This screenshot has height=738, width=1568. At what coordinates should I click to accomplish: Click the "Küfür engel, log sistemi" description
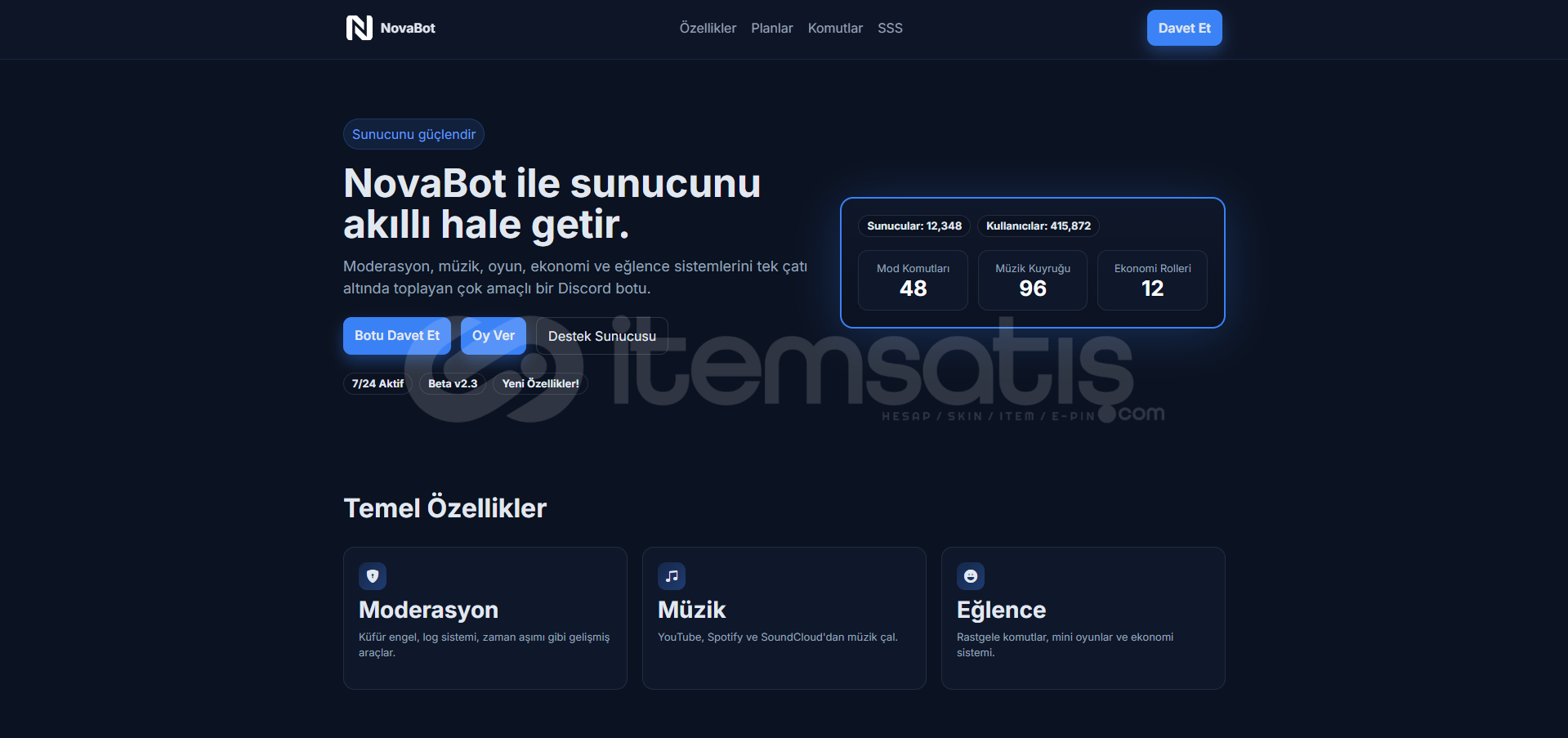click(484, 645)
